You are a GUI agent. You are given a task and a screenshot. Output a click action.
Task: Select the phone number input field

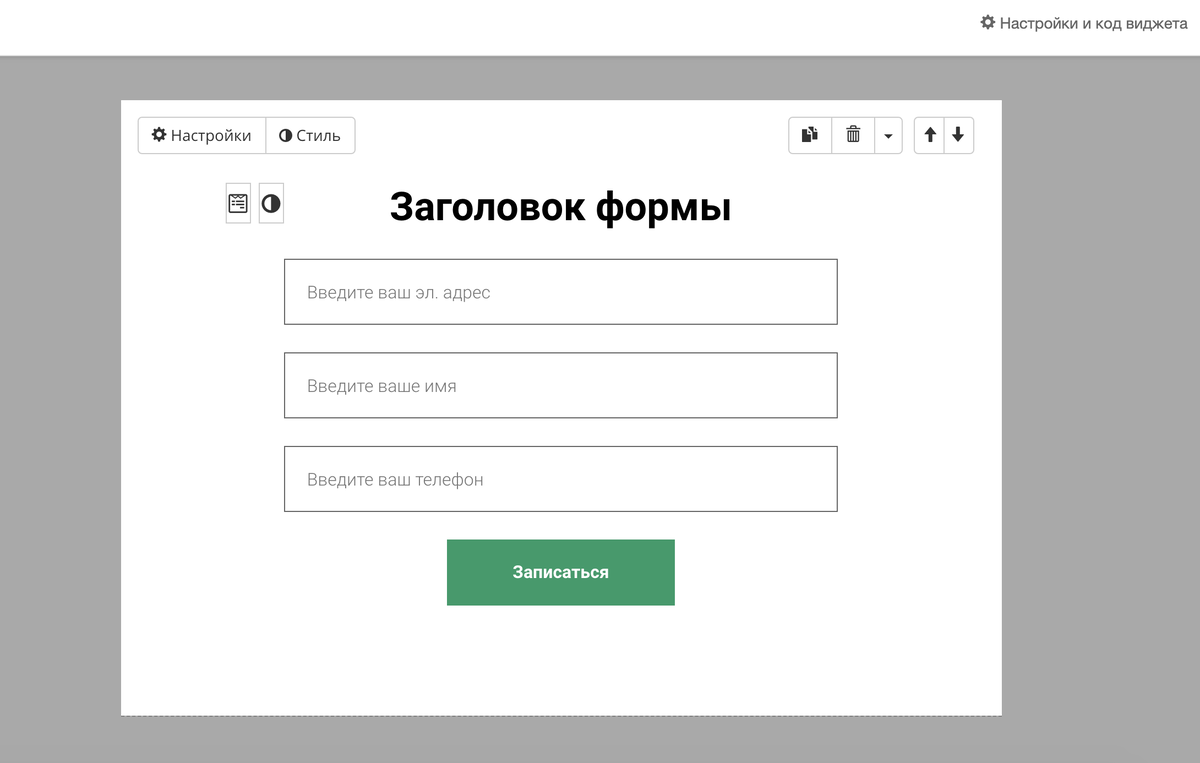tap(560, 479)
